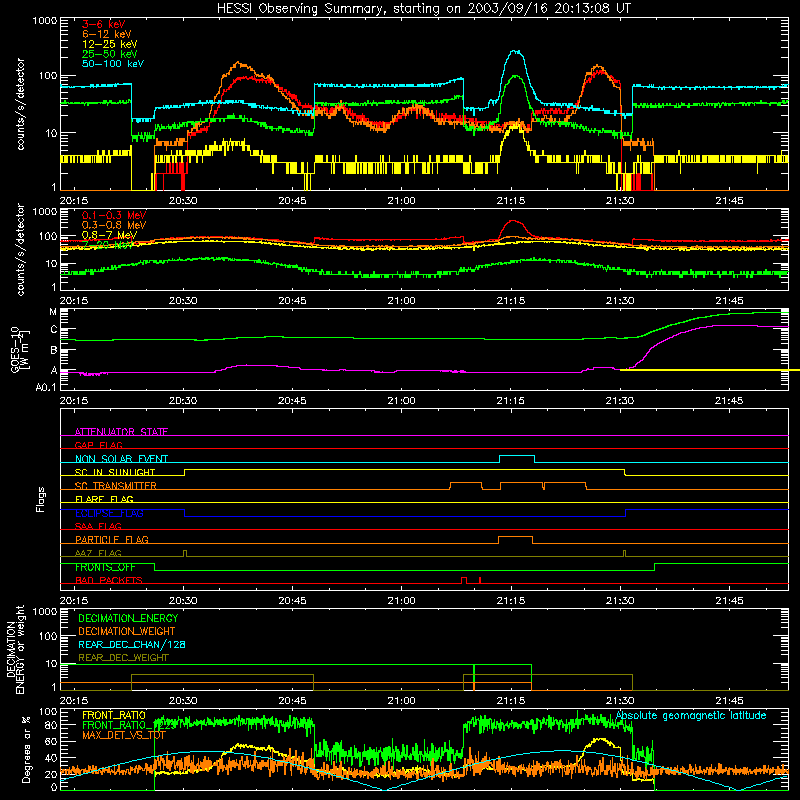Click the HESSI Observing Summary plot title
Screen dimensions: 800x800
coord(424,8)
